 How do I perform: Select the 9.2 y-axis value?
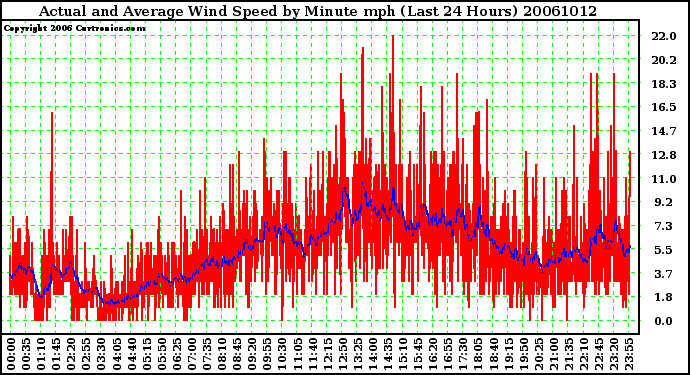pos(664,202)
